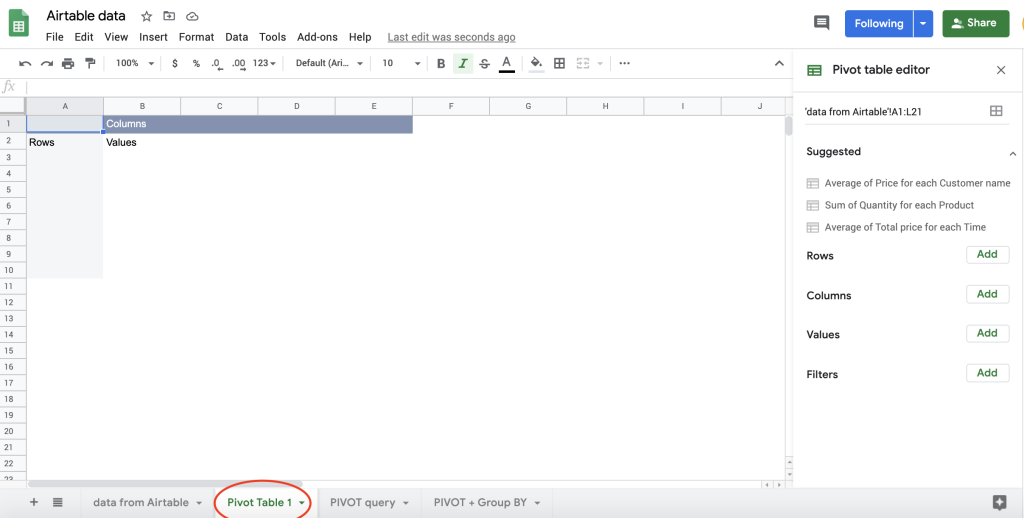1024x518 pixels.
Task: View last edit history link
Action: [x=451, y=37]
